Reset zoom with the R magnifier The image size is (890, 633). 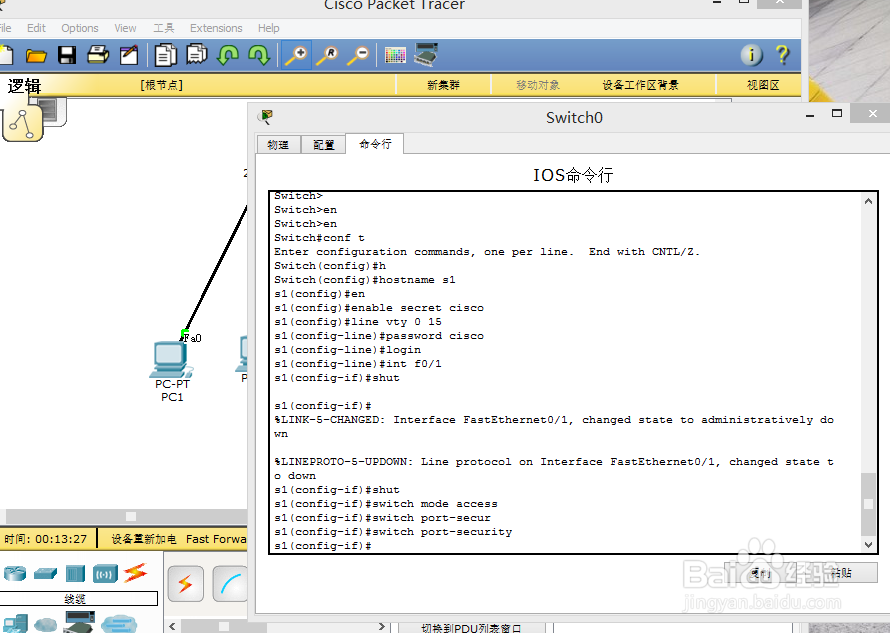[x=328, y=55]
